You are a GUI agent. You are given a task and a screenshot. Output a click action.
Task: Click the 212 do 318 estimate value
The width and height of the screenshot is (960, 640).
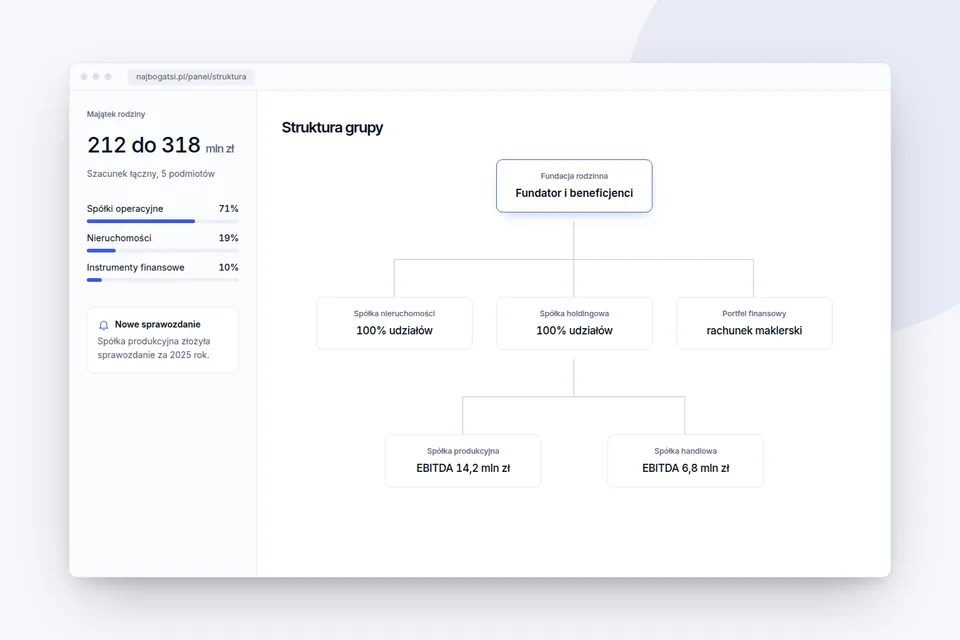(x=144, y=145)
